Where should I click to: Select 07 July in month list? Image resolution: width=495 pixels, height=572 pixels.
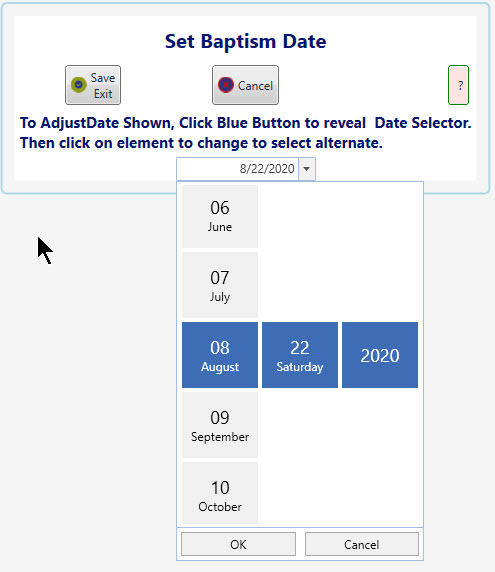220,285
